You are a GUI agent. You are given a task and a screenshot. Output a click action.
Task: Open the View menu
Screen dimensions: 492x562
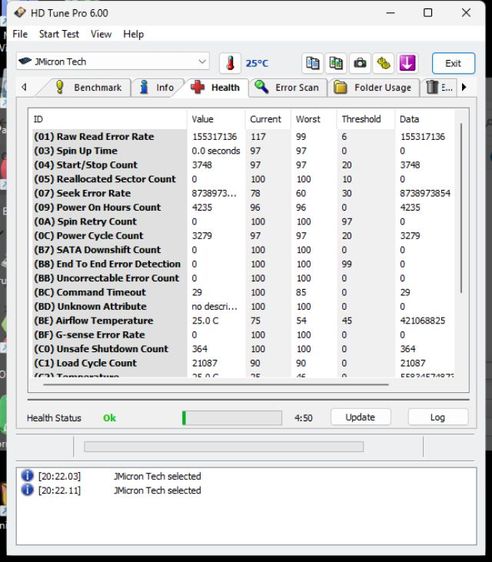(x=101, y=34)
